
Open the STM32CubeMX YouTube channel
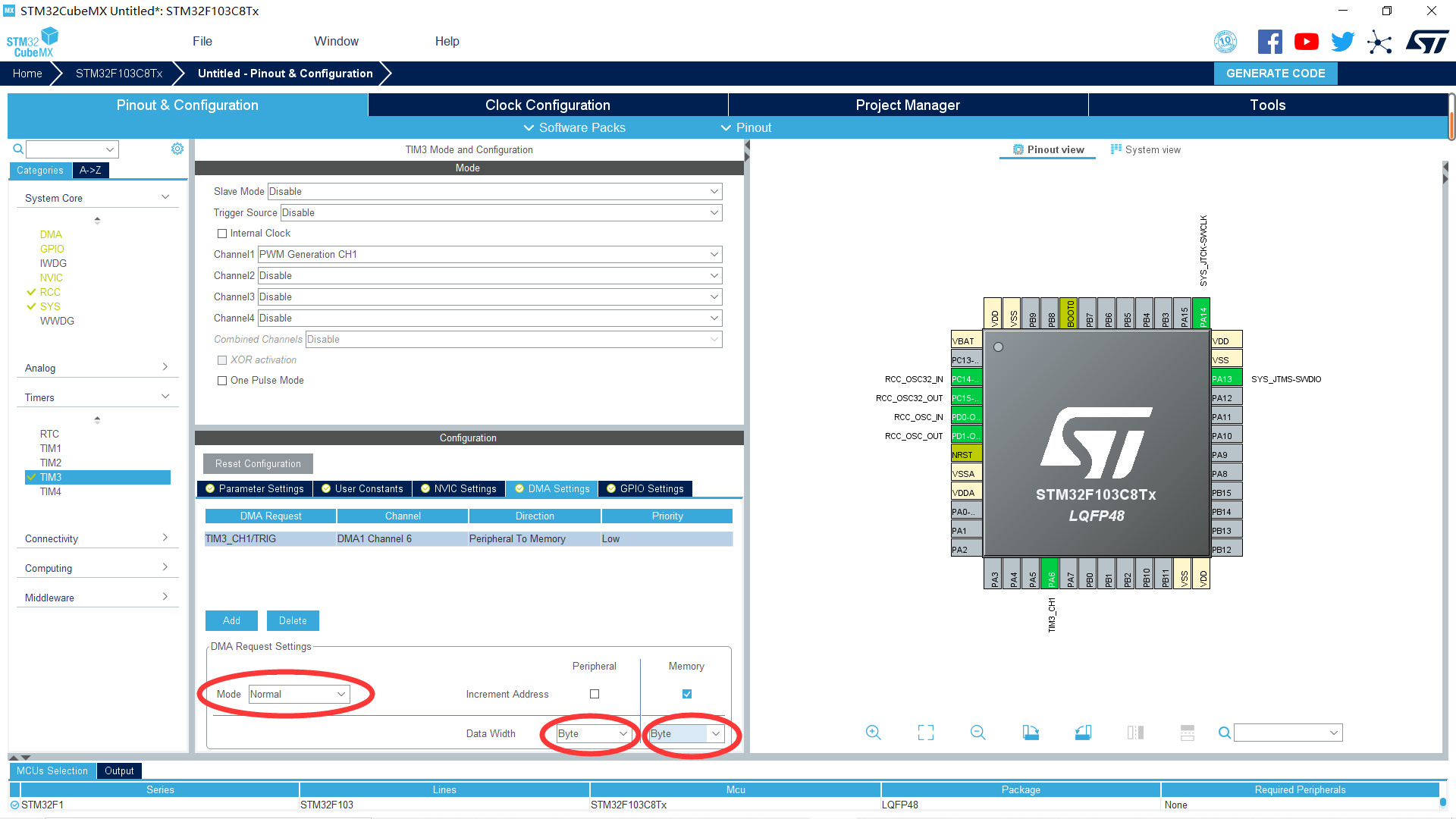[x=1306, y=41]
